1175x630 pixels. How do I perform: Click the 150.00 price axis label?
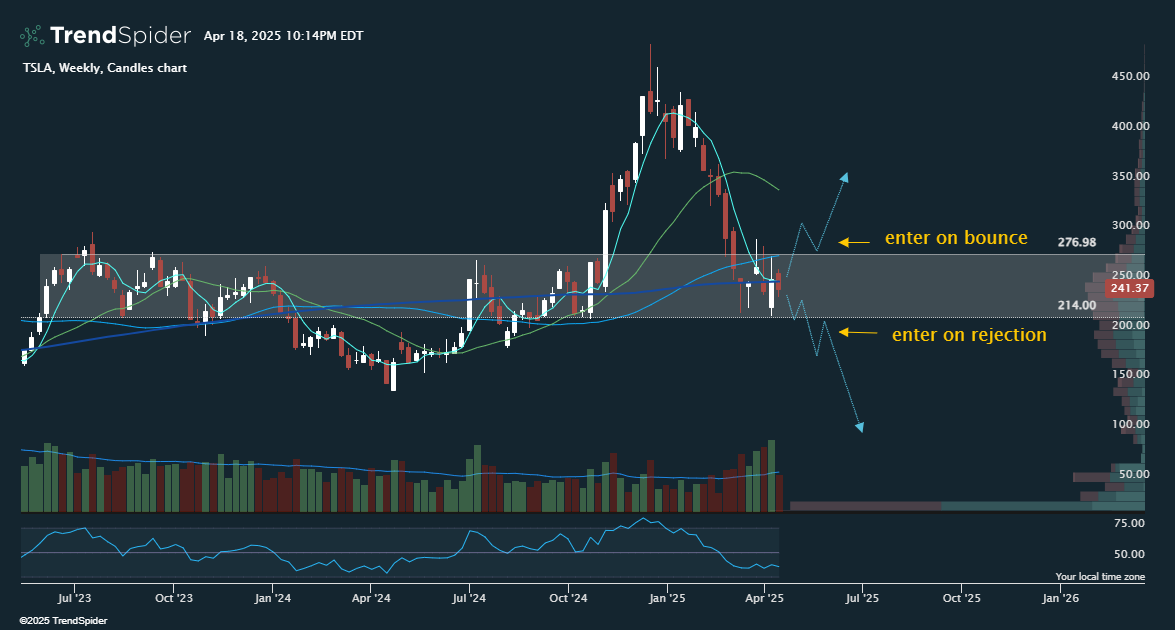point(1131,374)
